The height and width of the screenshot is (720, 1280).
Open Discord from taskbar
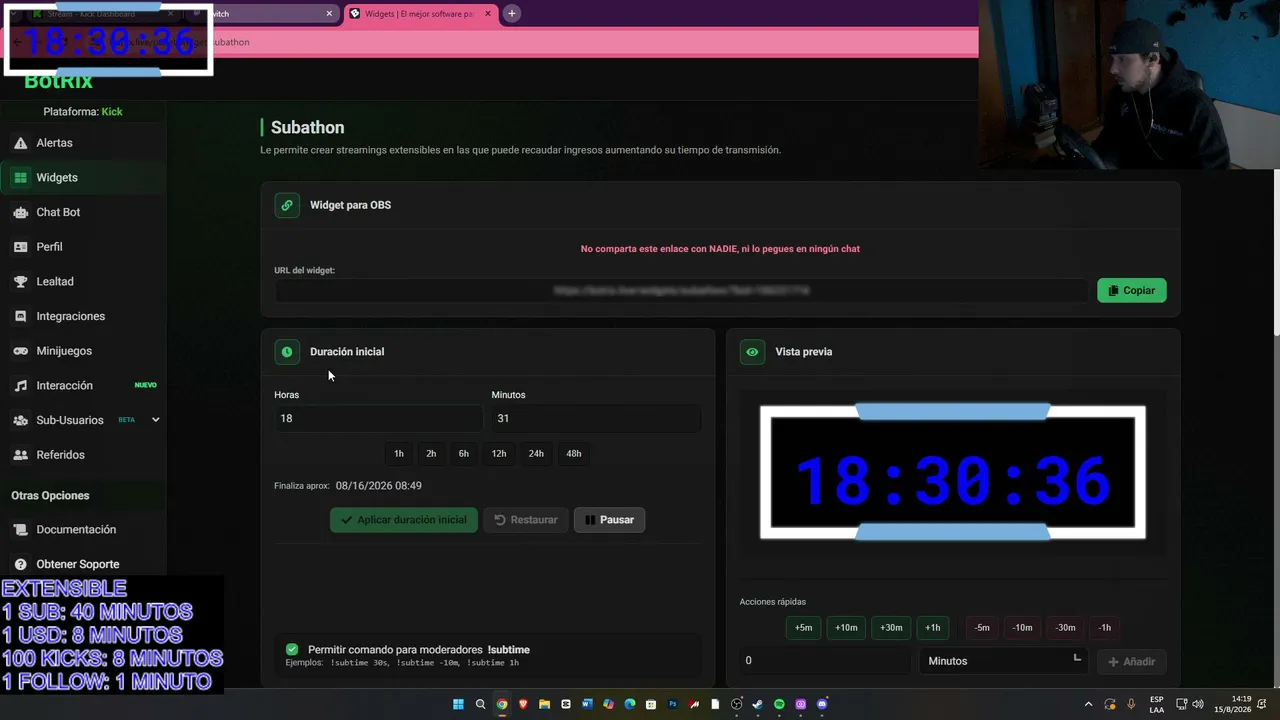pyautogui.click(x=822, y=704)
